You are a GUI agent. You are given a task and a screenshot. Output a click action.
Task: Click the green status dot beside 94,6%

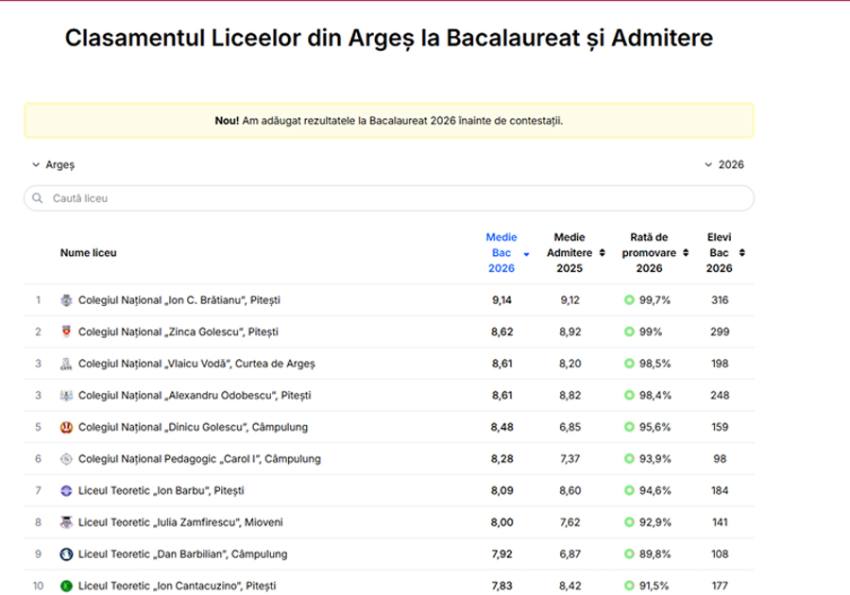pos(629,490)
